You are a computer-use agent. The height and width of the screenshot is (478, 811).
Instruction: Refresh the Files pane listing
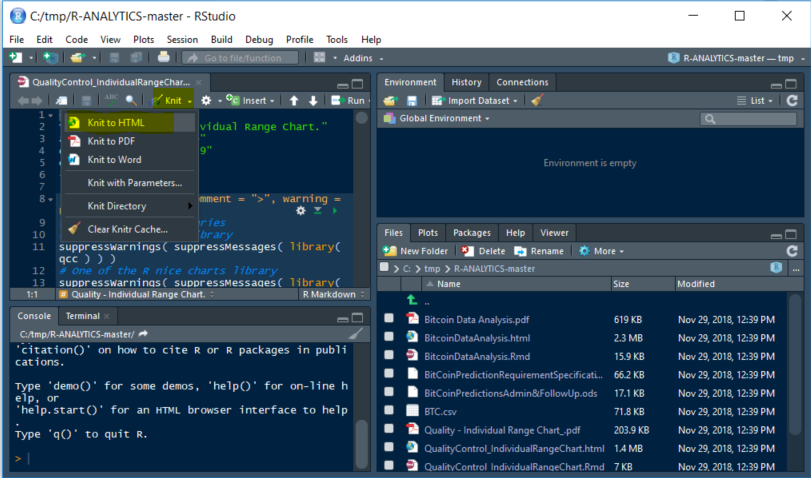[x=792, y=251]
